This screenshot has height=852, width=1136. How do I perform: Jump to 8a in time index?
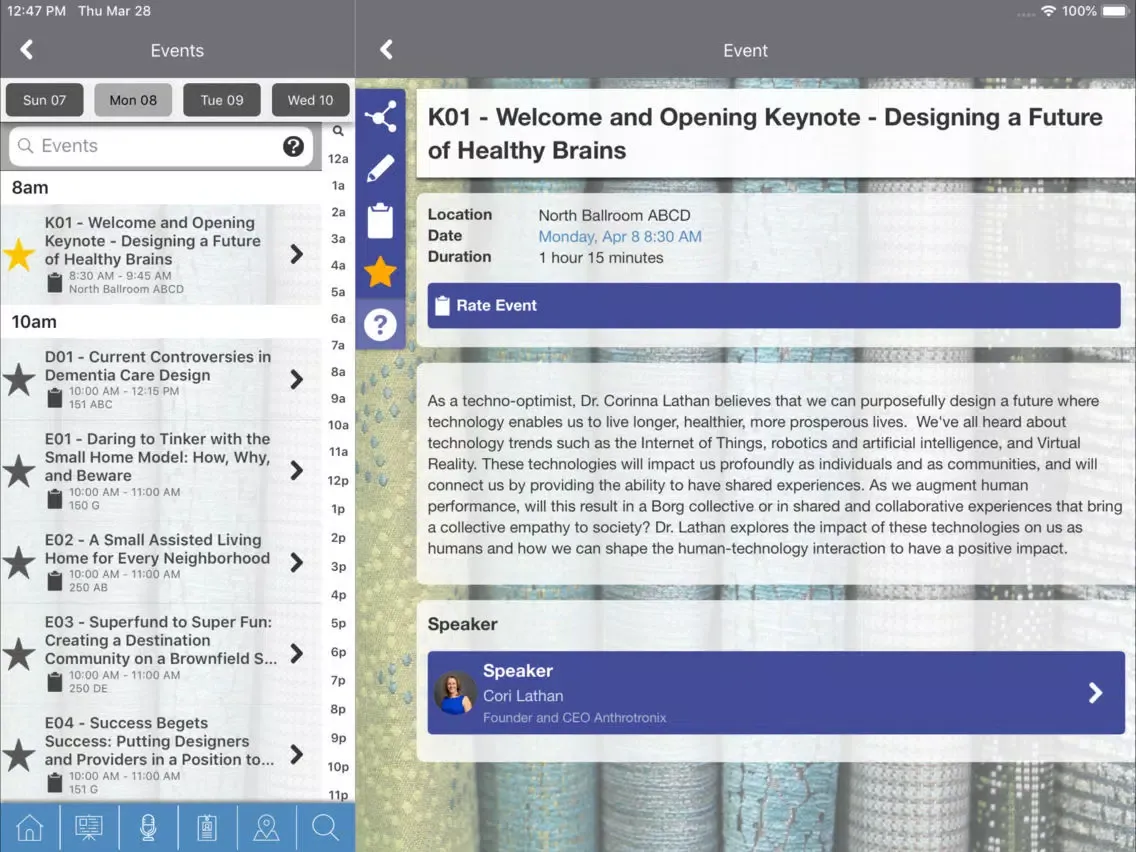click(338, 372)
